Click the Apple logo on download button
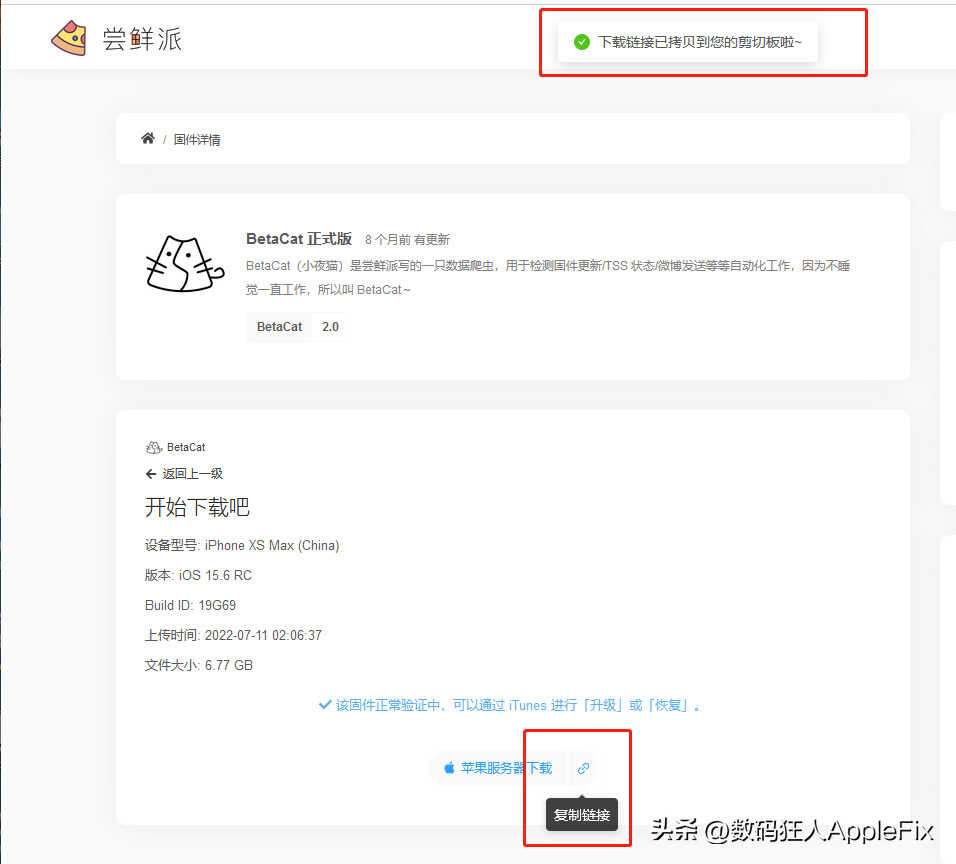The width and height of the screenshot is (956, 864). 449,768
